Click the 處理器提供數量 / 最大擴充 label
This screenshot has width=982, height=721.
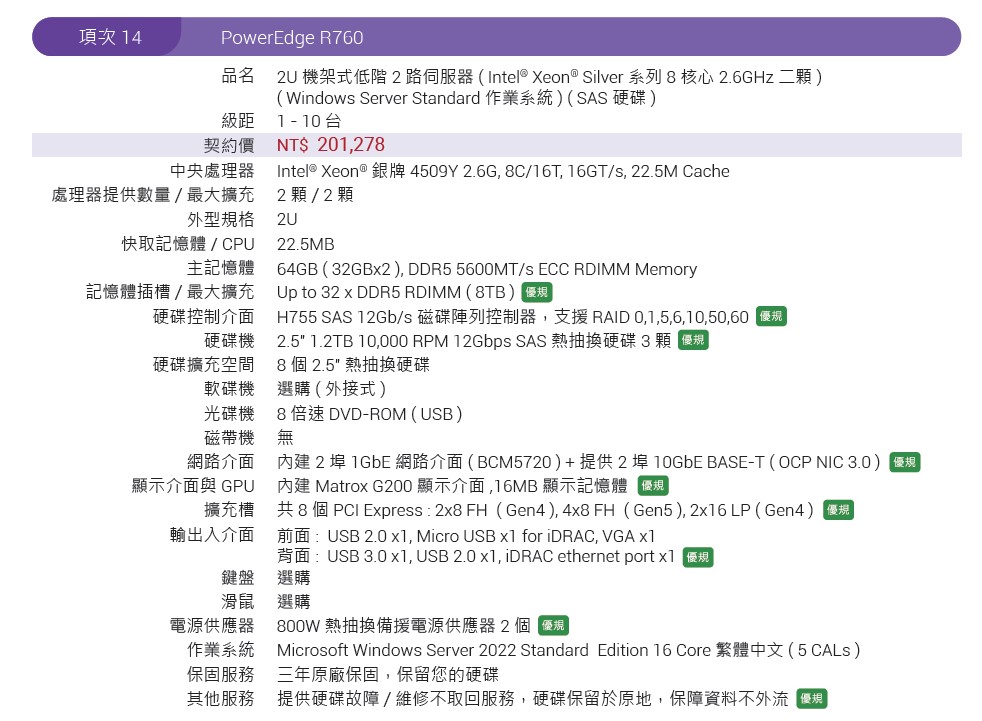tap(153, 195)
